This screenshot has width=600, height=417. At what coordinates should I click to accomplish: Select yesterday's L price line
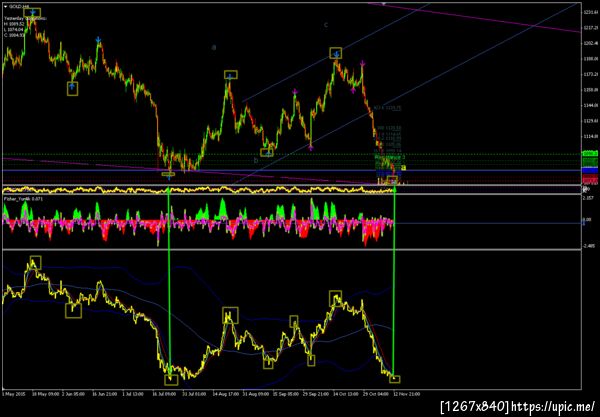click(x=14, y=29)
